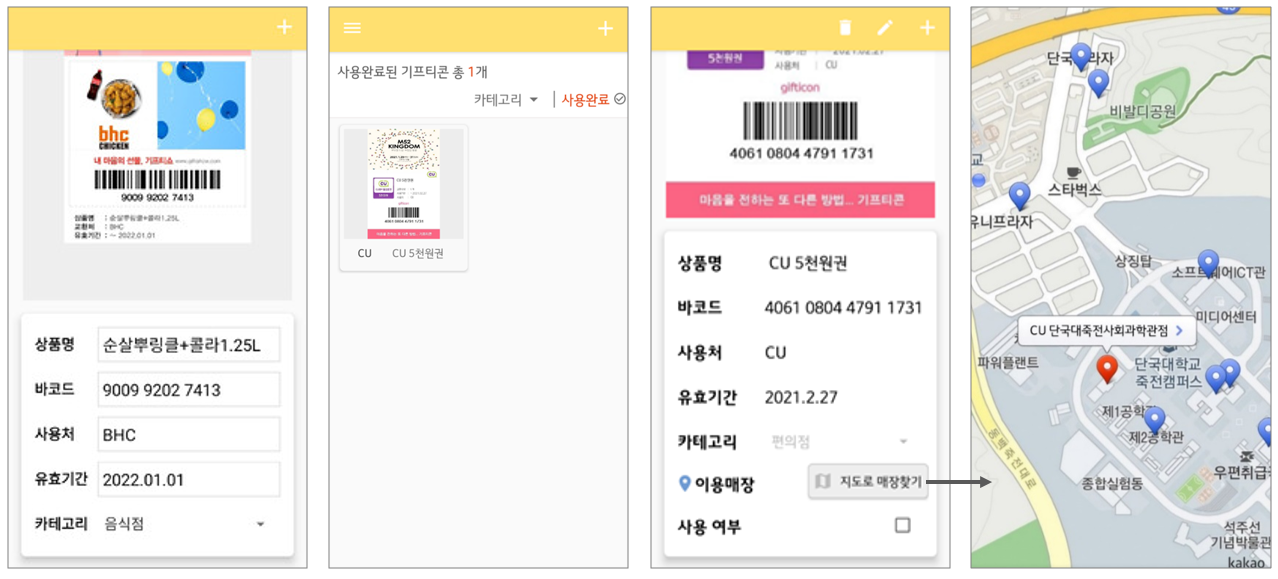Open the hamburger menu in gifticon list
Image resolution: width=1278 pixels, height=579 pixels.
352,28
